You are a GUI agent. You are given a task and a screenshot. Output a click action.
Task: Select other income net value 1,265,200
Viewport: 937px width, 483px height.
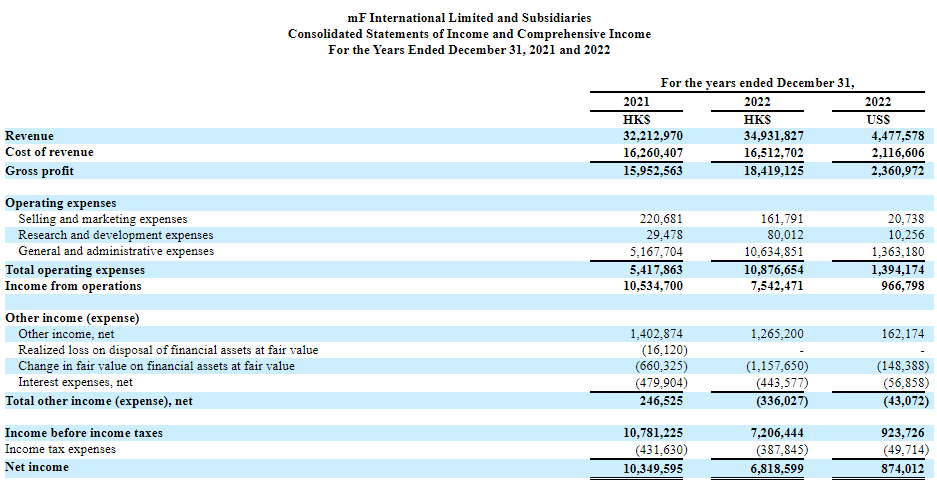click(x=776, y=334)
